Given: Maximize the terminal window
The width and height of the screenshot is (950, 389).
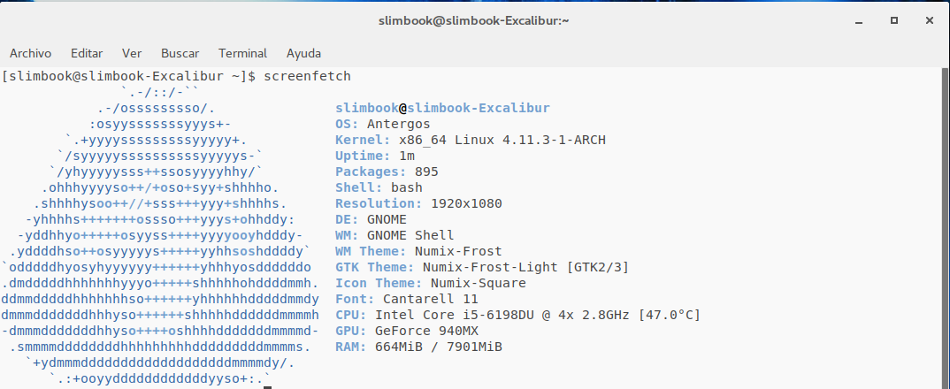Looking at the screenshot, I should point(894,21).
